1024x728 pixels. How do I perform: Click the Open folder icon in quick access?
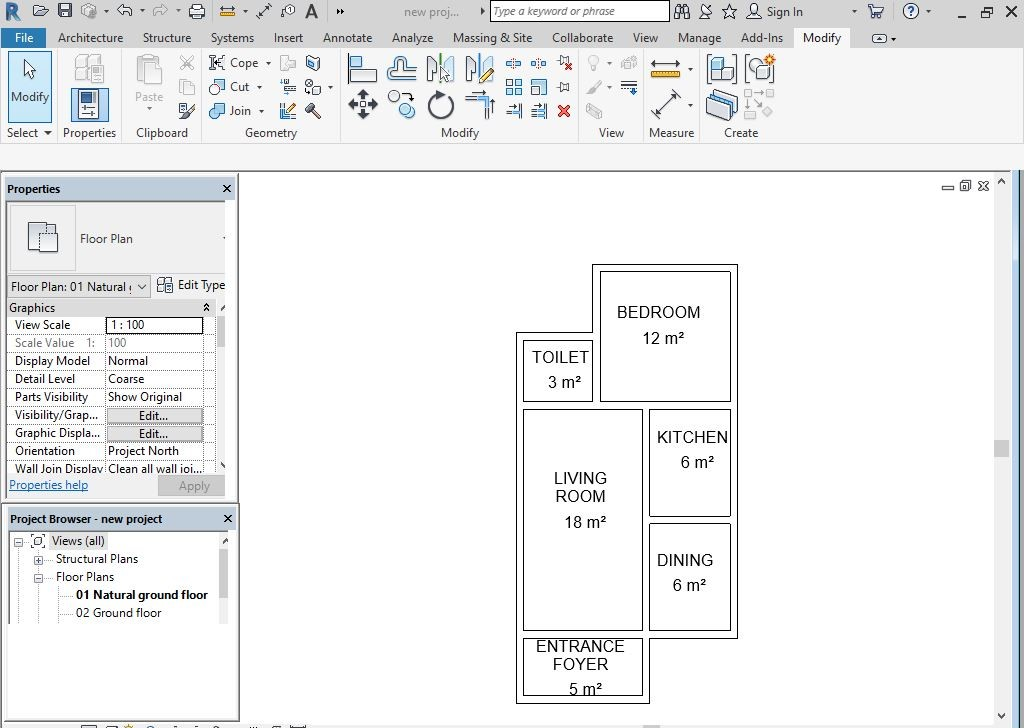(x=40, y=11)
